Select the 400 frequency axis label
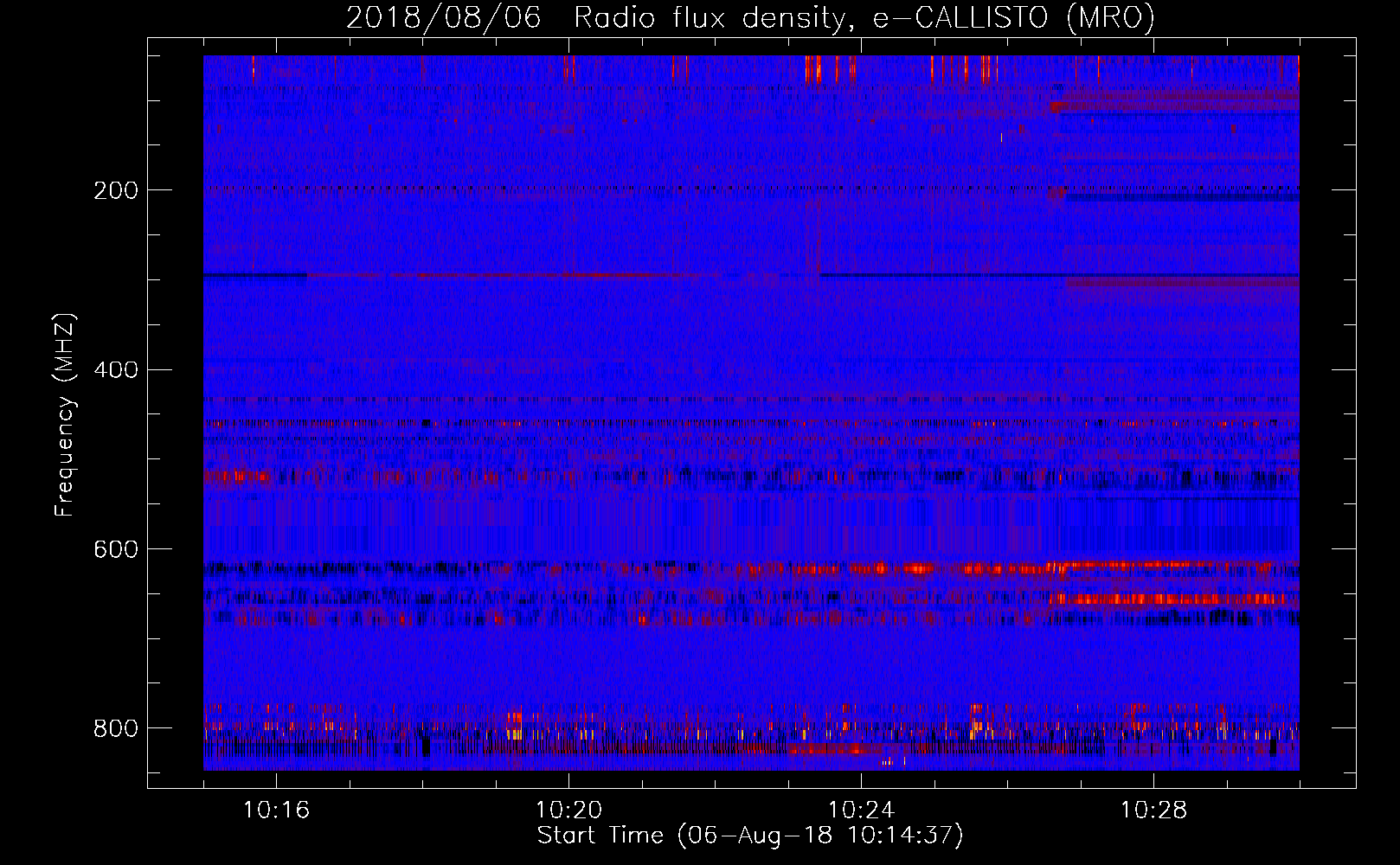1400x865 pixels. click(116, 370)
